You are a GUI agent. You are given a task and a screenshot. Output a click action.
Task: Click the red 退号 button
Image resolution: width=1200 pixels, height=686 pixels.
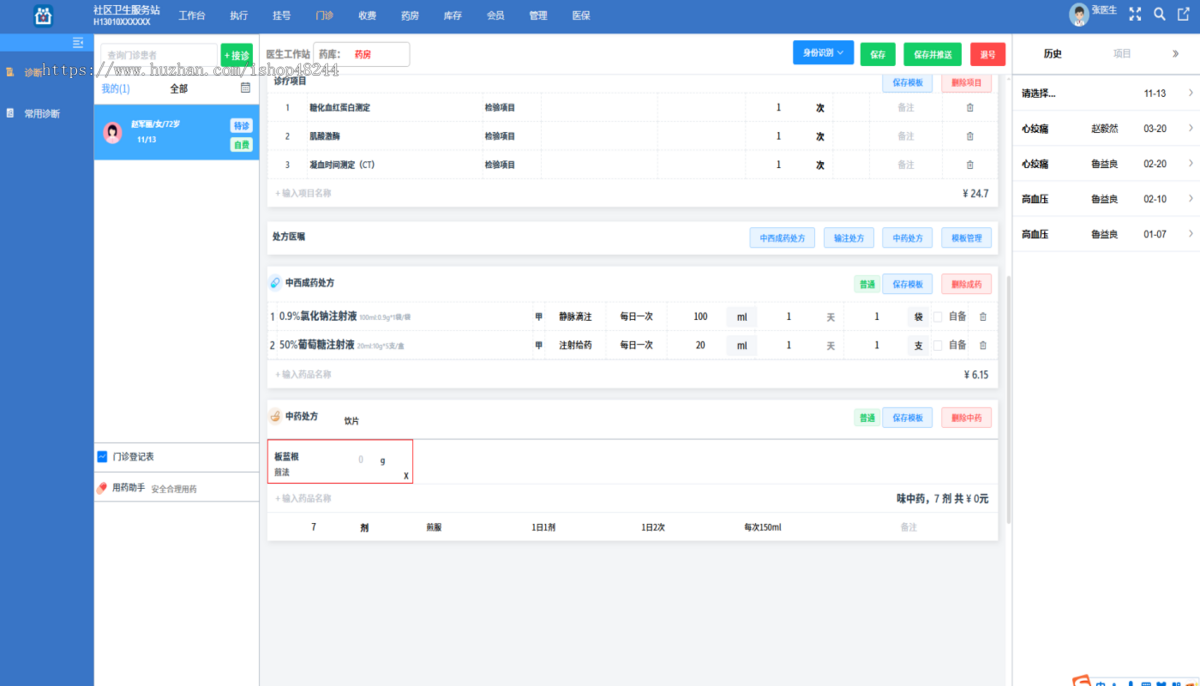(988, 54)
